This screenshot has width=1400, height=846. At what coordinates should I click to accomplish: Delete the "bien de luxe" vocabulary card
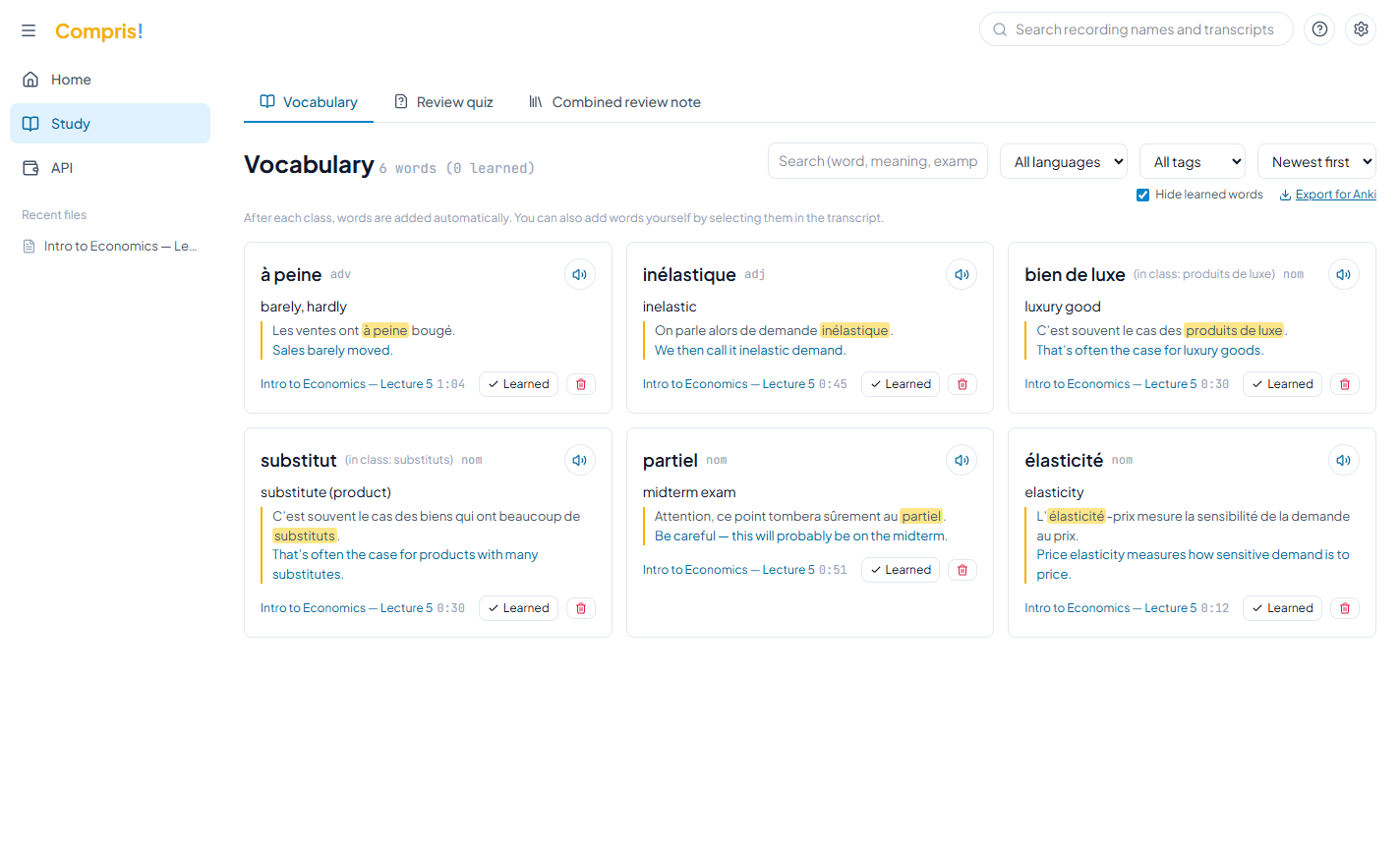pos(1345,384)
